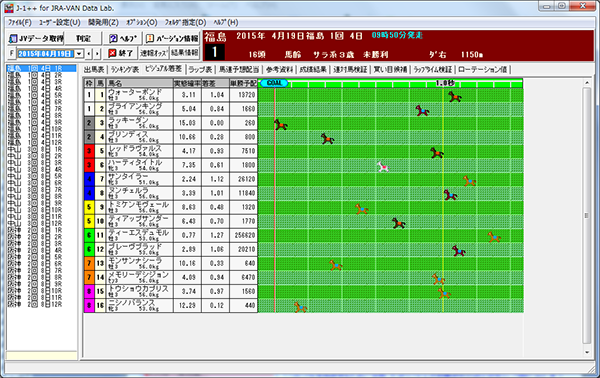The height and width of the screenshot is (378, 600).
Task: Open the フォルダ指定(D) menu
Action: pos(186,23)
